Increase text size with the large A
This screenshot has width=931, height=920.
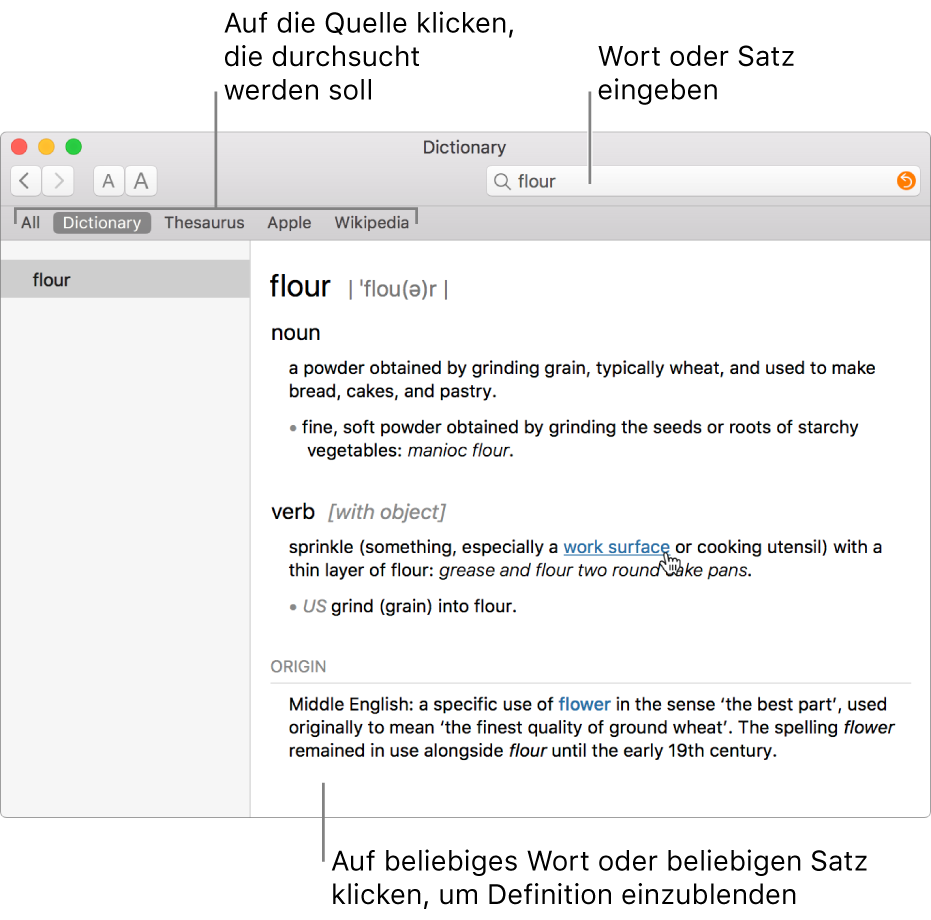pos(141,181)
